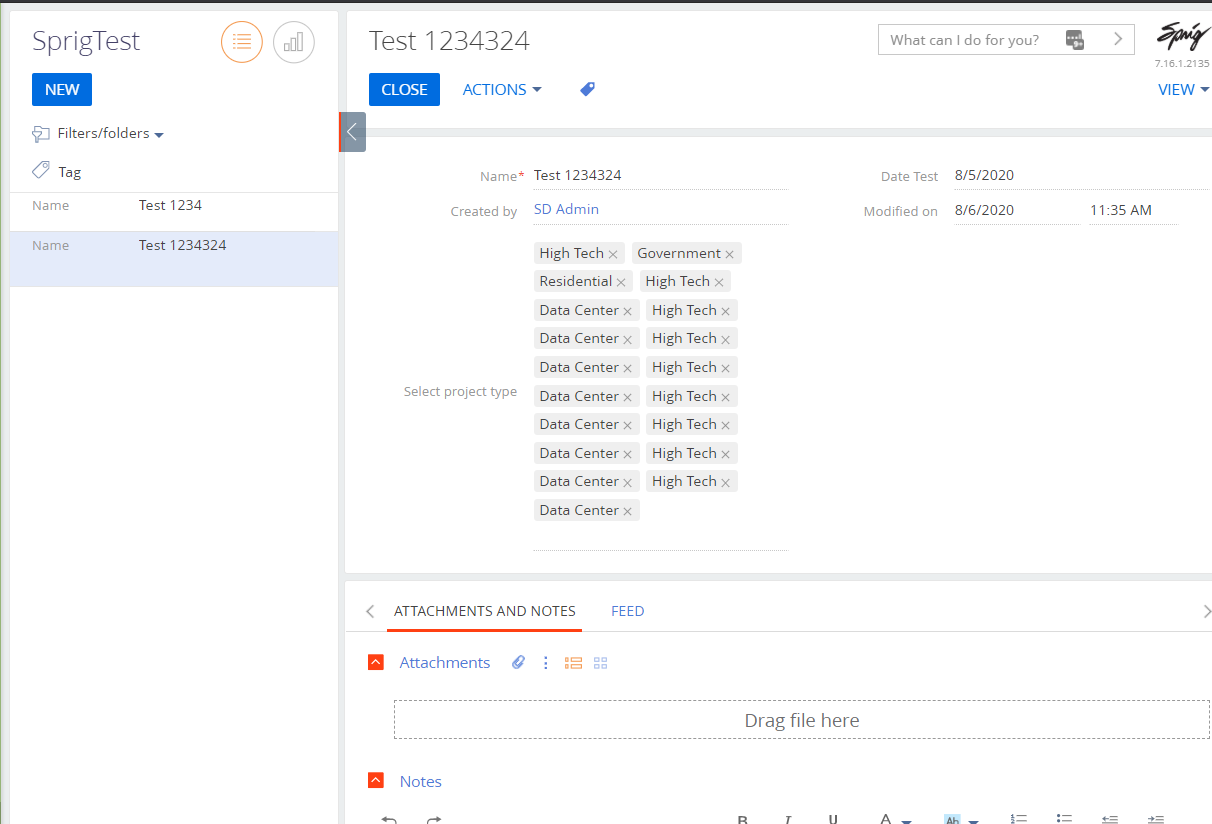Expand Filters/folders menu

tap(110, 133)
